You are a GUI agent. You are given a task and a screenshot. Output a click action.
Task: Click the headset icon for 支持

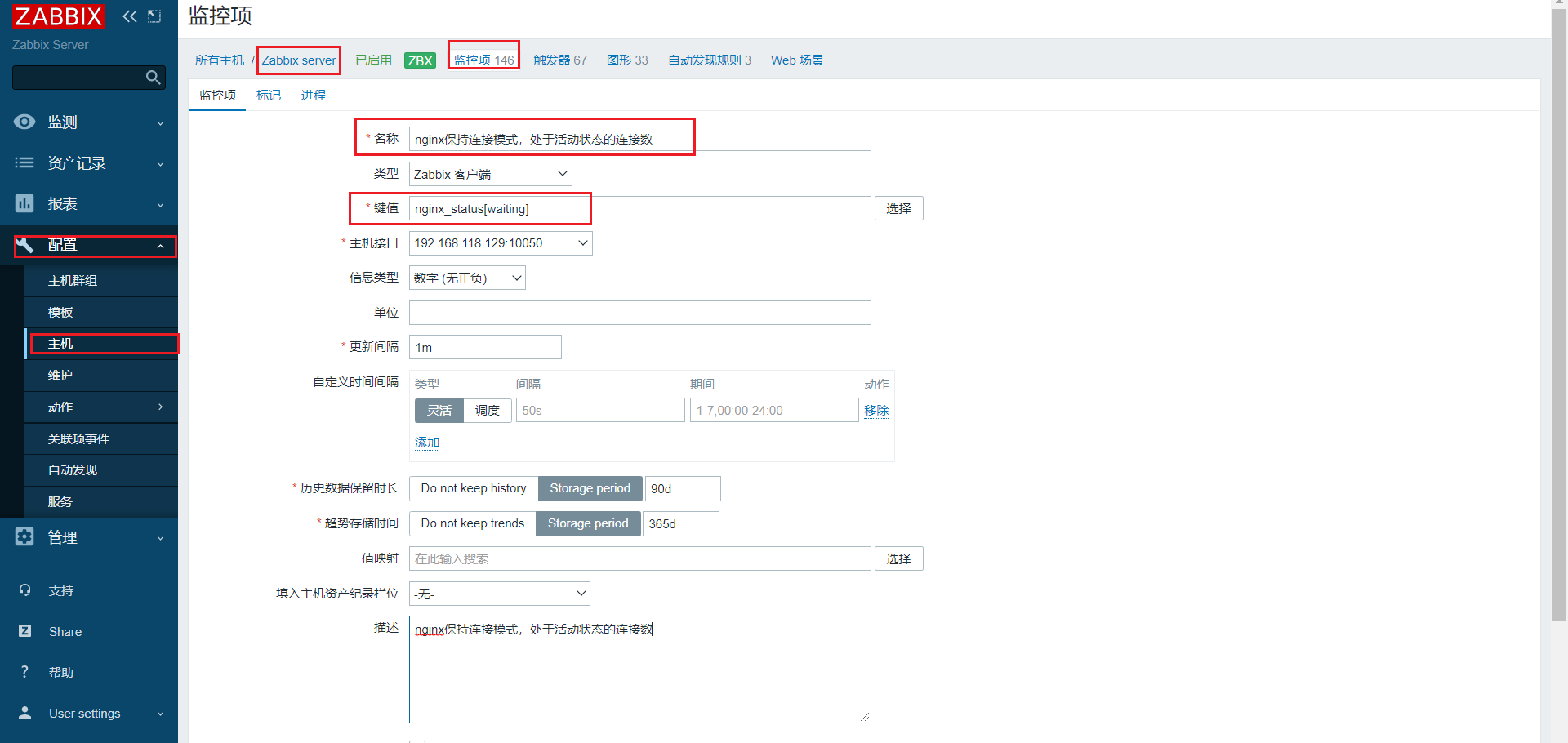[25, 590]
